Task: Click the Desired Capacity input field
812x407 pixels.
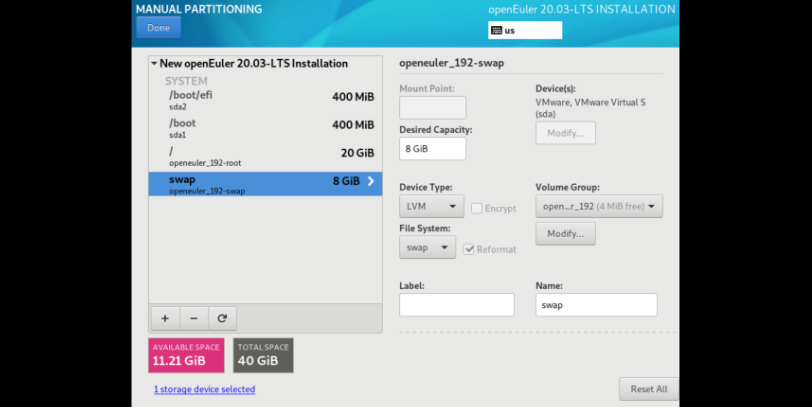Action: [x=432, y=148]
